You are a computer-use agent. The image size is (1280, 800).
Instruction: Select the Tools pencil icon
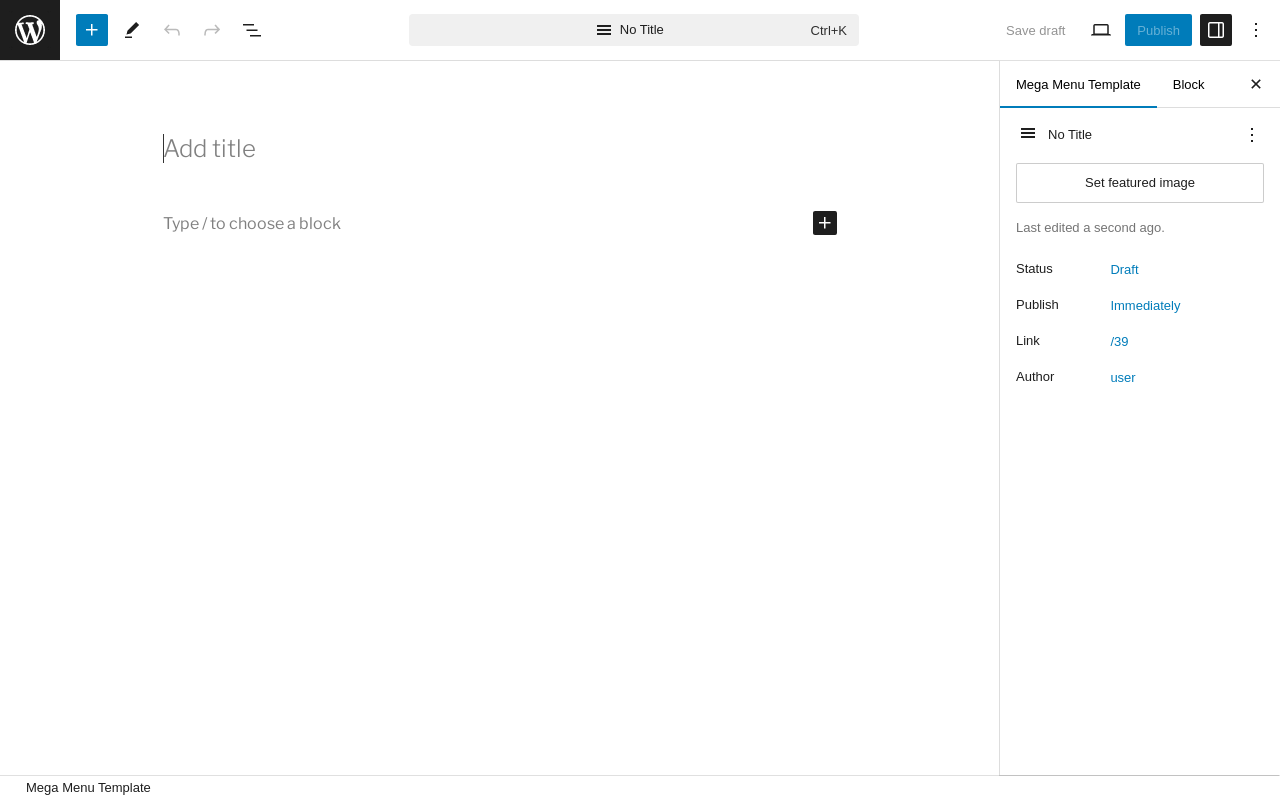tap(132, 30)
